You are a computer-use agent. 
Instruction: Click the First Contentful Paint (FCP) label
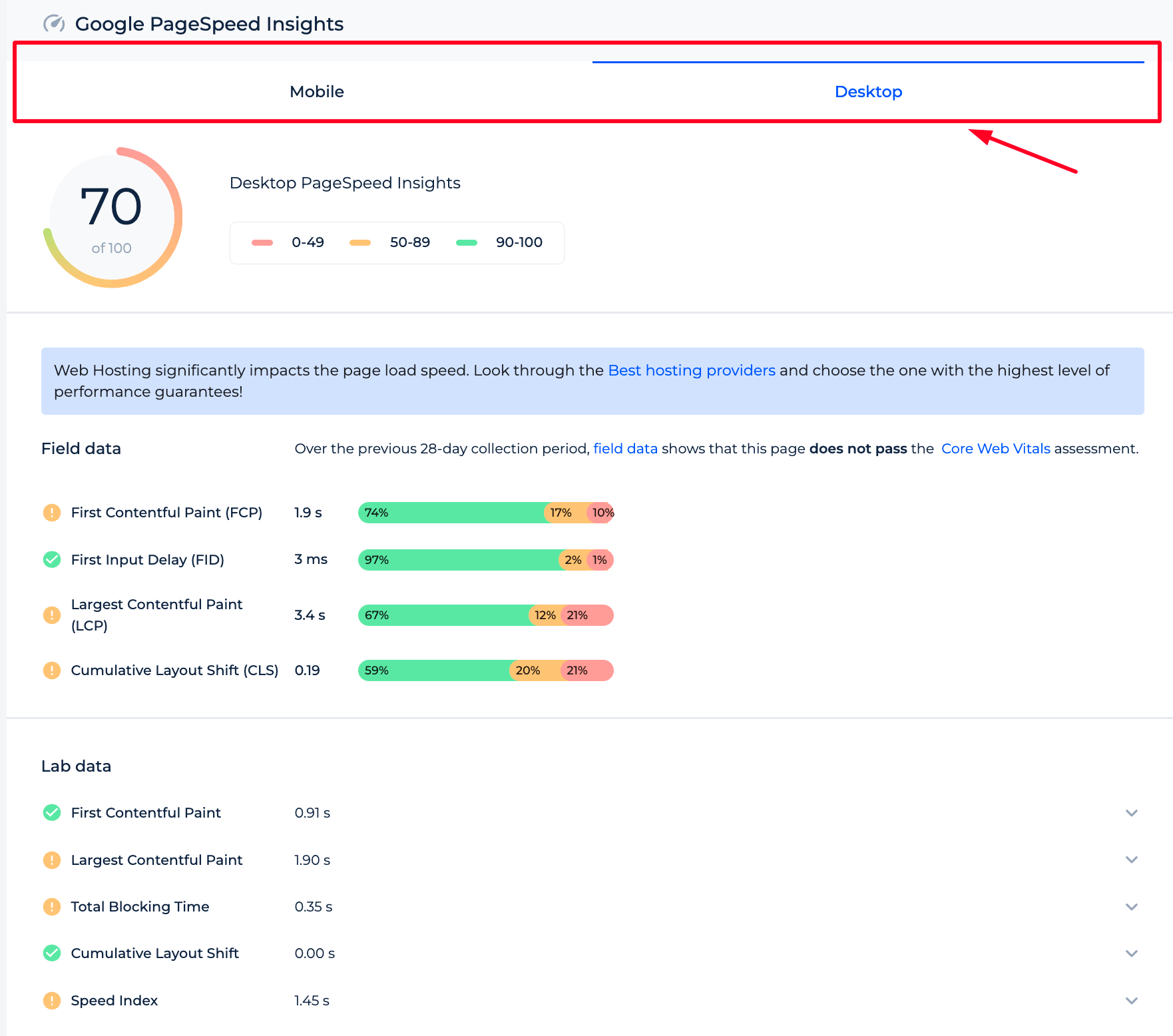pos(166,513)
